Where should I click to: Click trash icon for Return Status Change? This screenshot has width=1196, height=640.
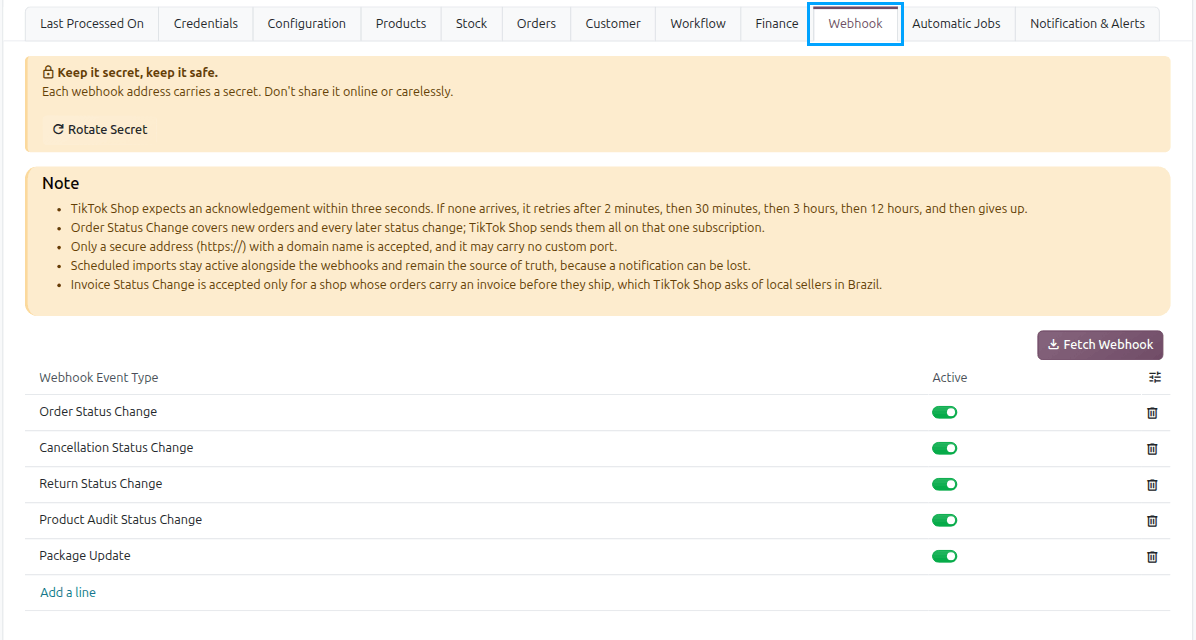pyautogui.click(x=1152, y=484)
